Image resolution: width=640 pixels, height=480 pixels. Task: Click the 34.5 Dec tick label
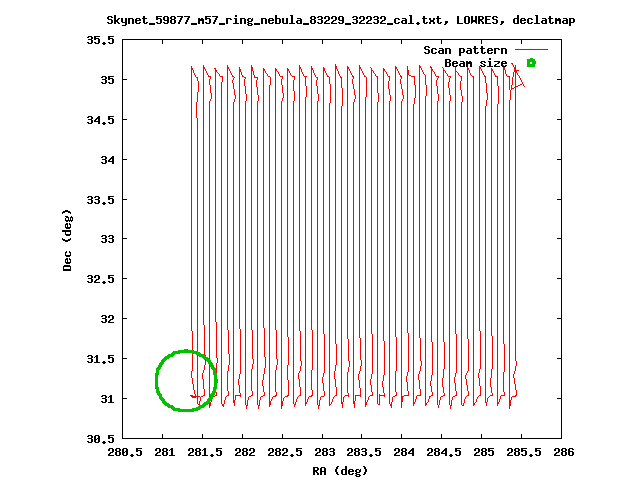click(100, 120)
